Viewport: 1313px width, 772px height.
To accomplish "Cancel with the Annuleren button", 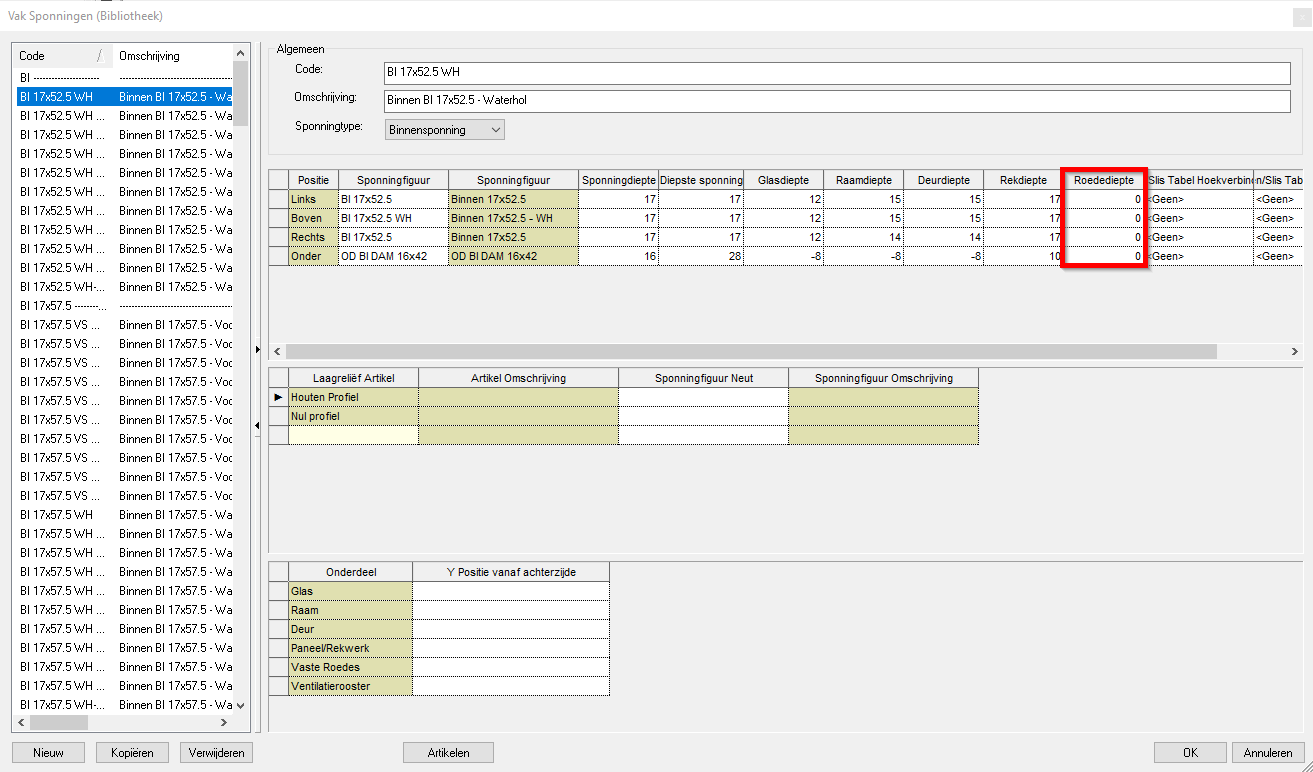I will (1267, 752).
